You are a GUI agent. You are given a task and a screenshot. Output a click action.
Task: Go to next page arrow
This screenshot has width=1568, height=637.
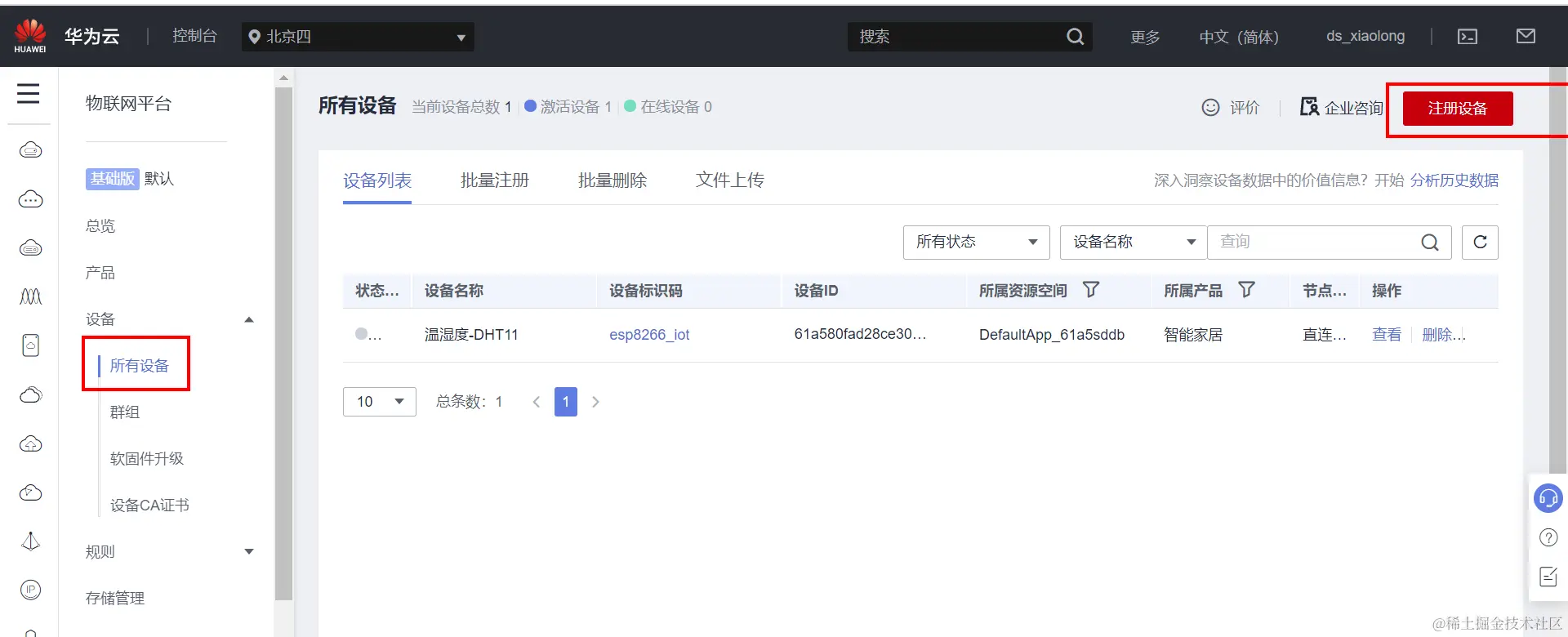pos(595,402)
